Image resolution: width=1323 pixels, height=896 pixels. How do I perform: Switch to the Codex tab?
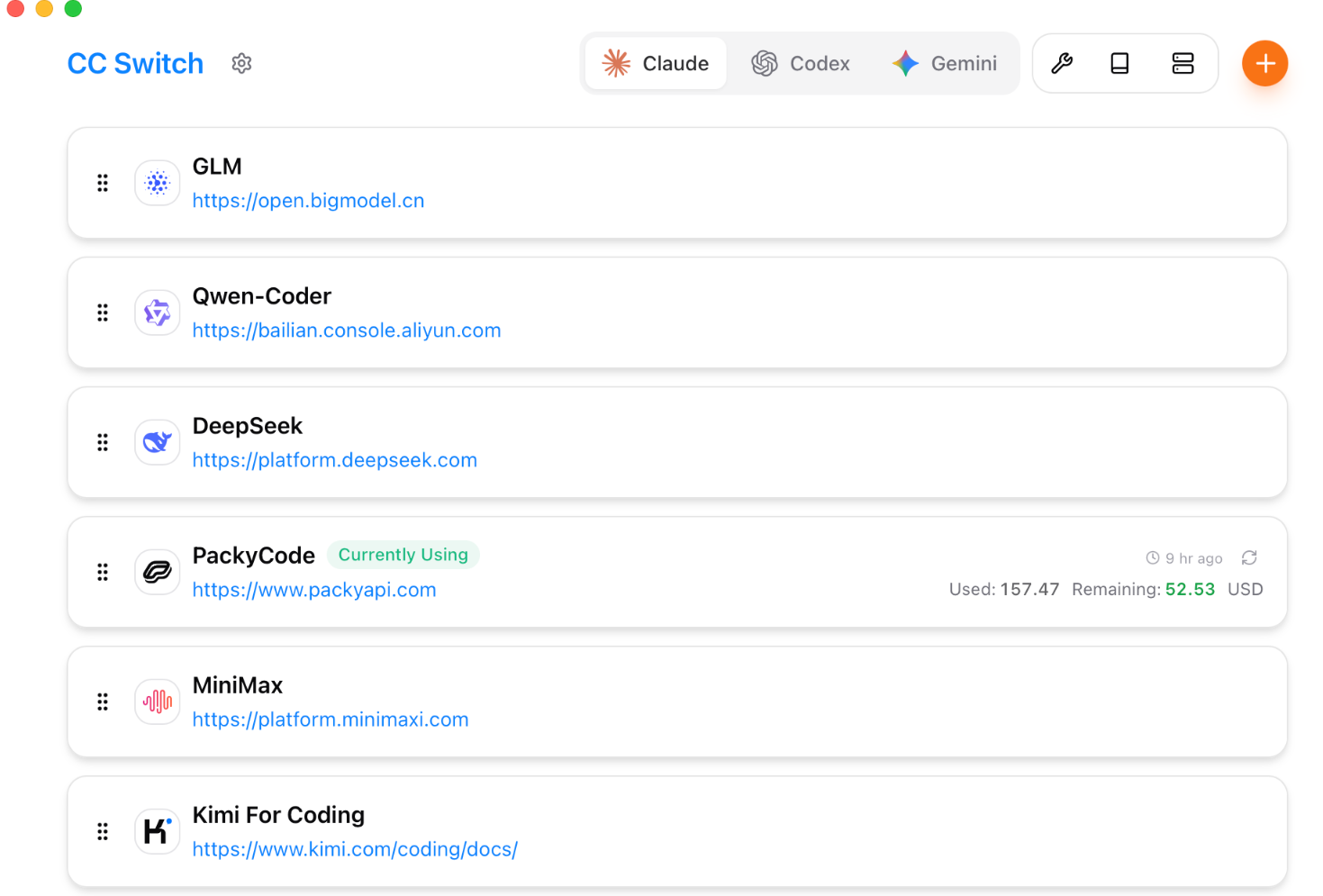801,64
